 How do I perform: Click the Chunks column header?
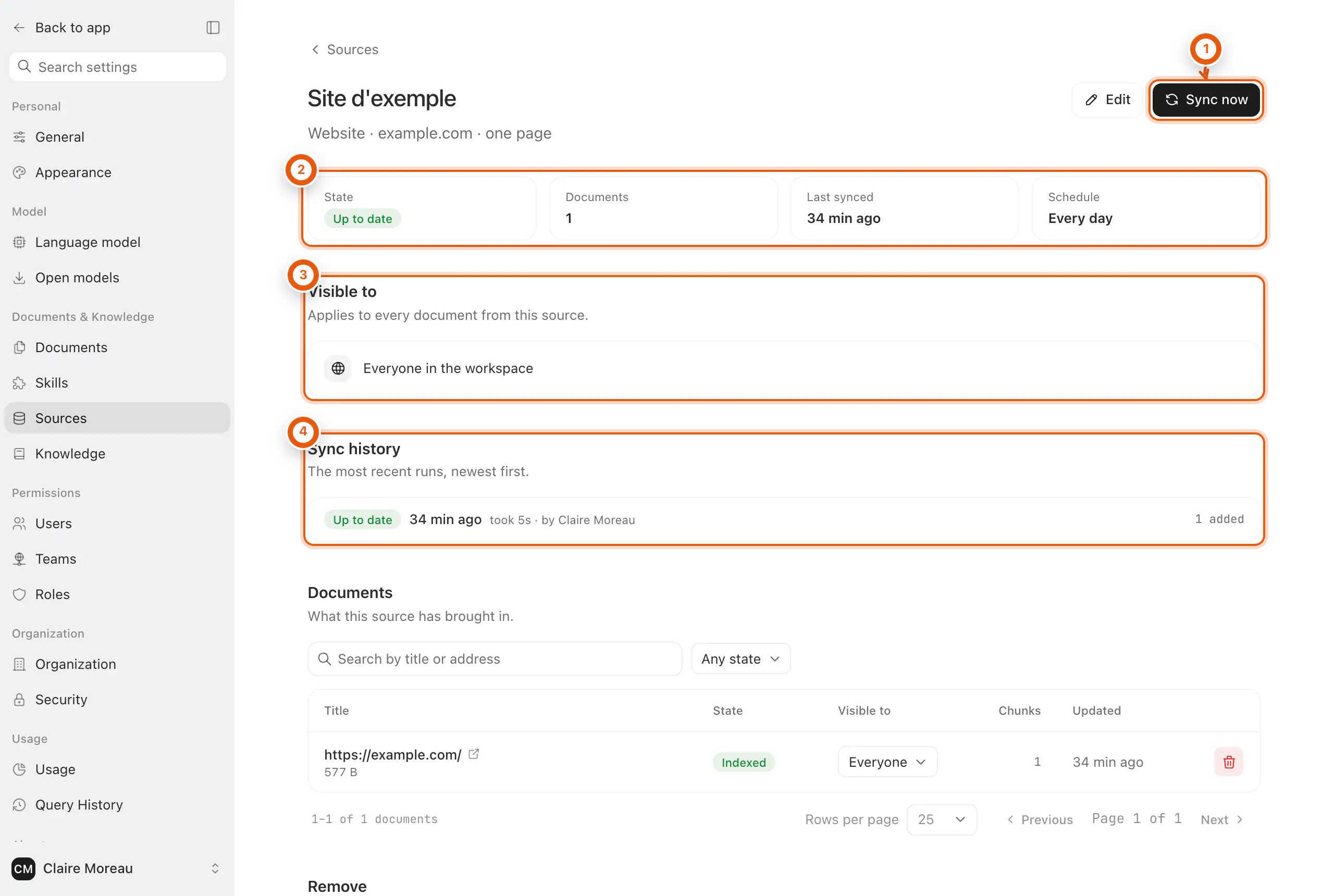point(1019,710)
